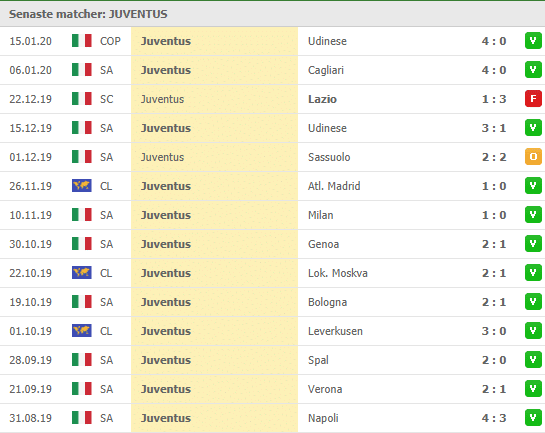Click world flag icon for Lok. Moskva match

tap(82, 272)
